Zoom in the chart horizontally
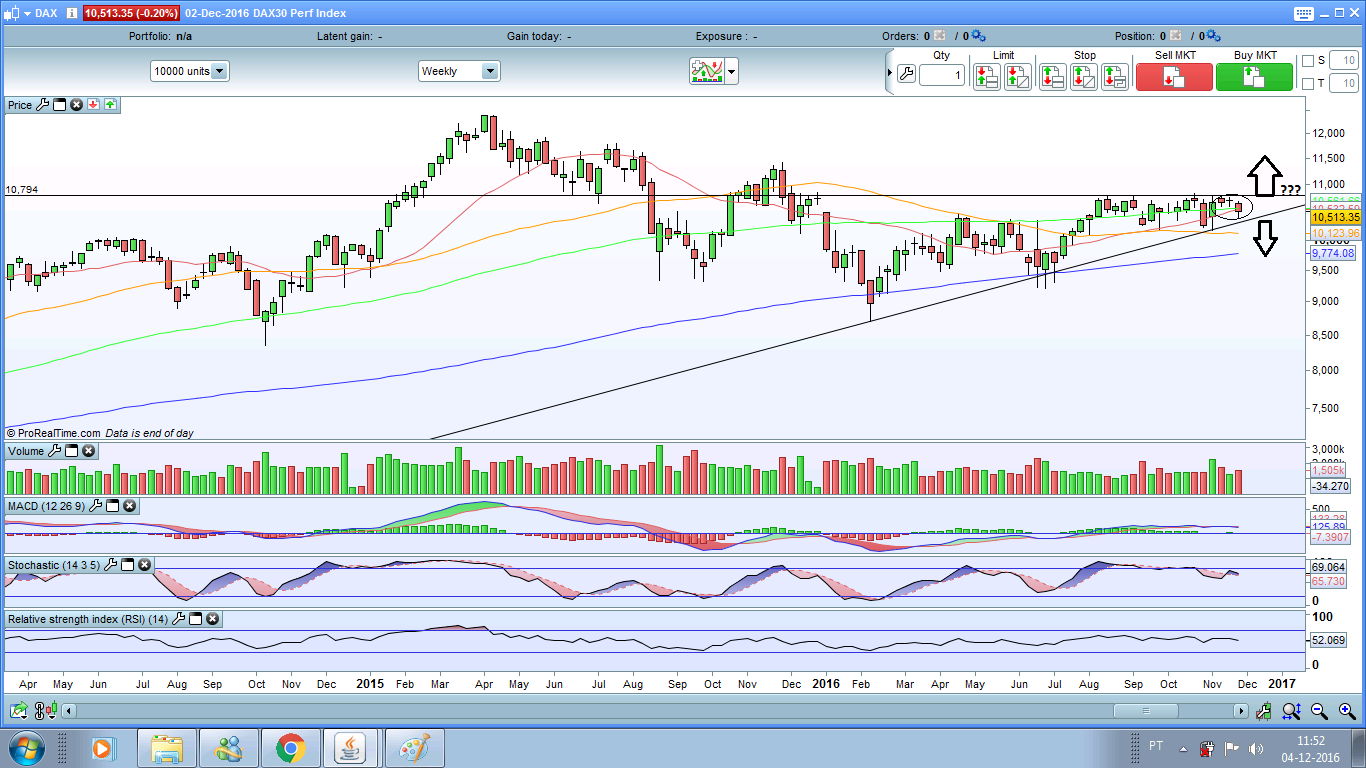1366x768 pixels. click(x=1346, y=711)
